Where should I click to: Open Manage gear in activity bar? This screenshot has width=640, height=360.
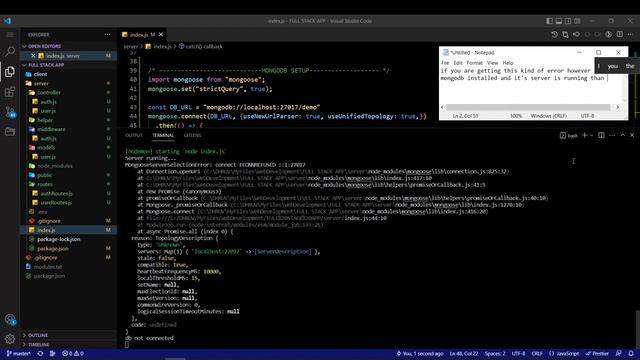[10, 338]
